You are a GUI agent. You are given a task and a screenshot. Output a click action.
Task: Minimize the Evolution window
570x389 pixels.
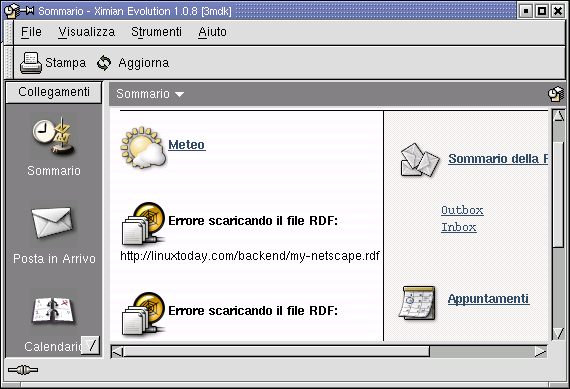tap(526, 11)
